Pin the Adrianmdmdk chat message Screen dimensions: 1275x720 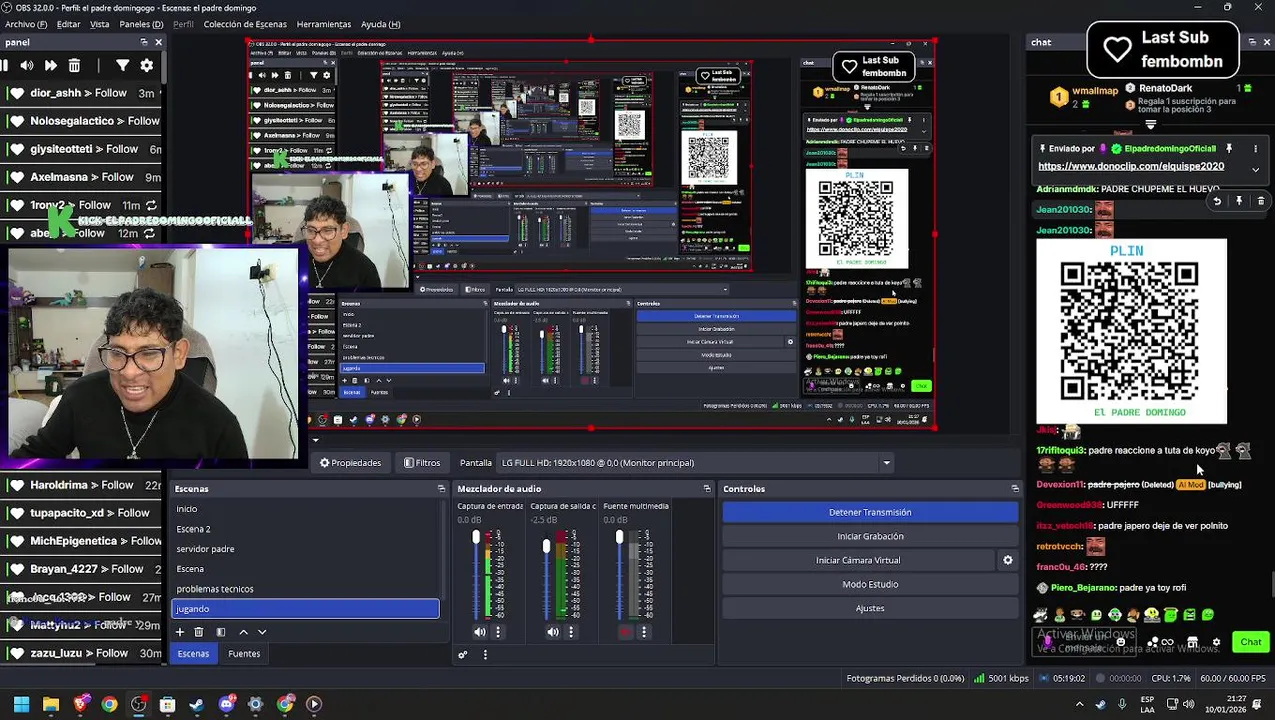click(1239, 201)
